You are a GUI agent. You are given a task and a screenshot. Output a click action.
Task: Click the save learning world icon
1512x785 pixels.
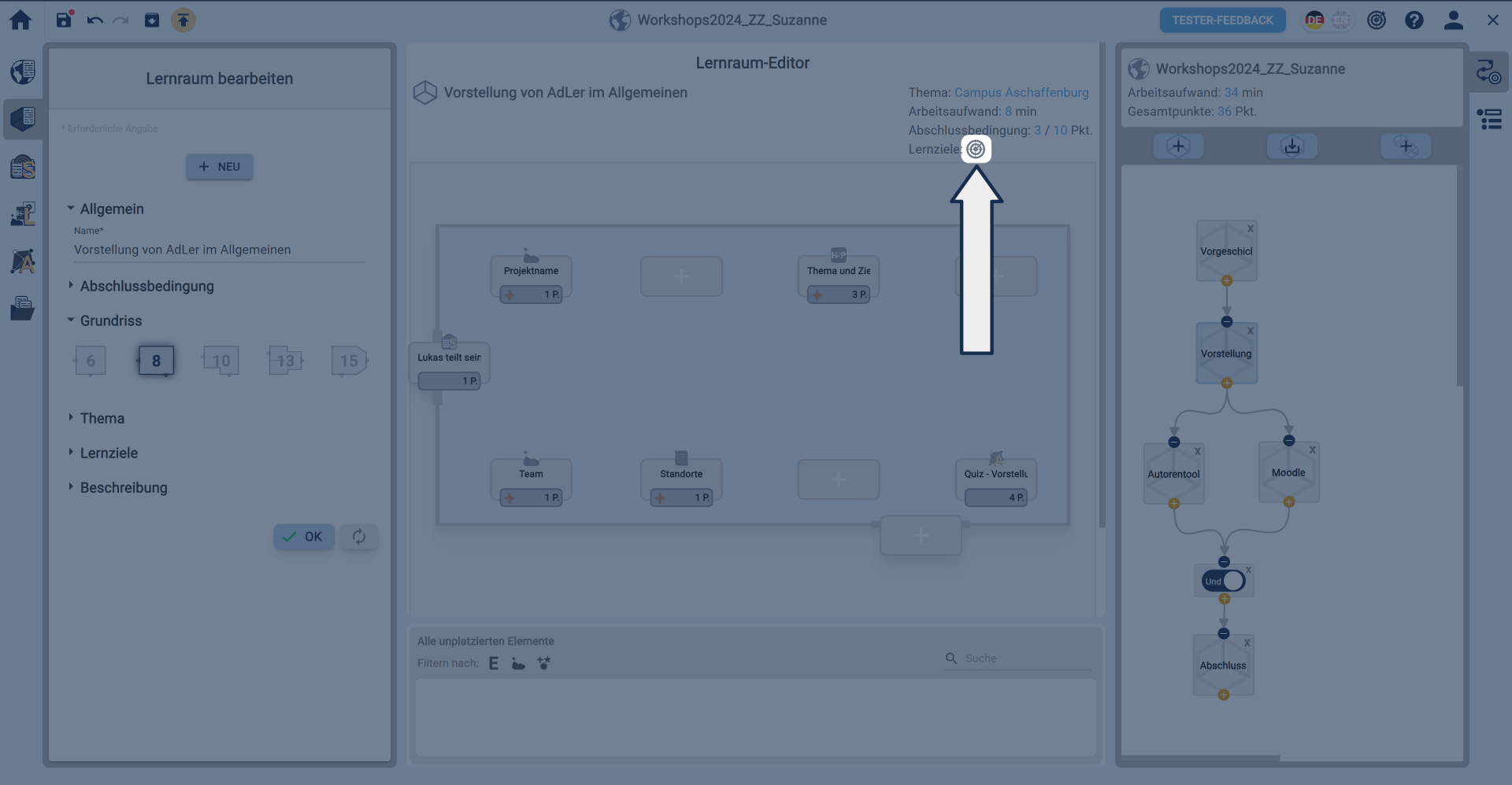[65, 20]
